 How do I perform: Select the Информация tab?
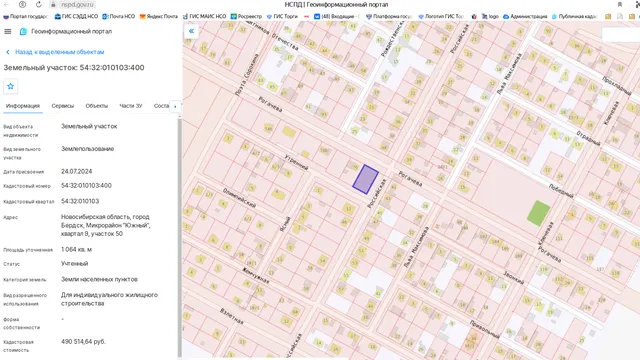(23, 106)
